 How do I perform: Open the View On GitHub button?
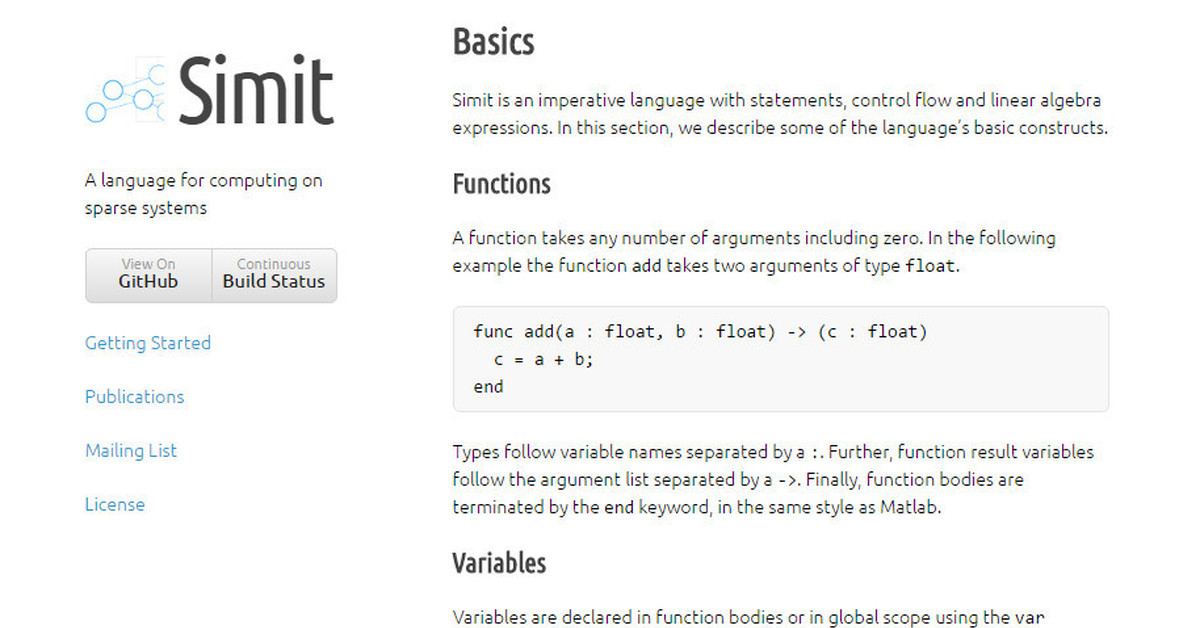tap(148, 275)
